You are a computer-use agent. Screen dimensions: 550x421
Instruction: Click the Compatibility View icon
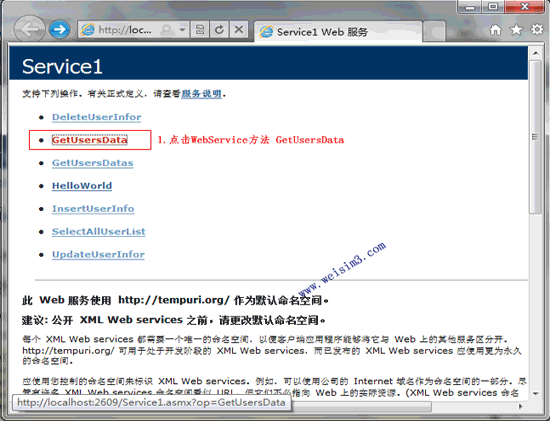pos(200,29)
